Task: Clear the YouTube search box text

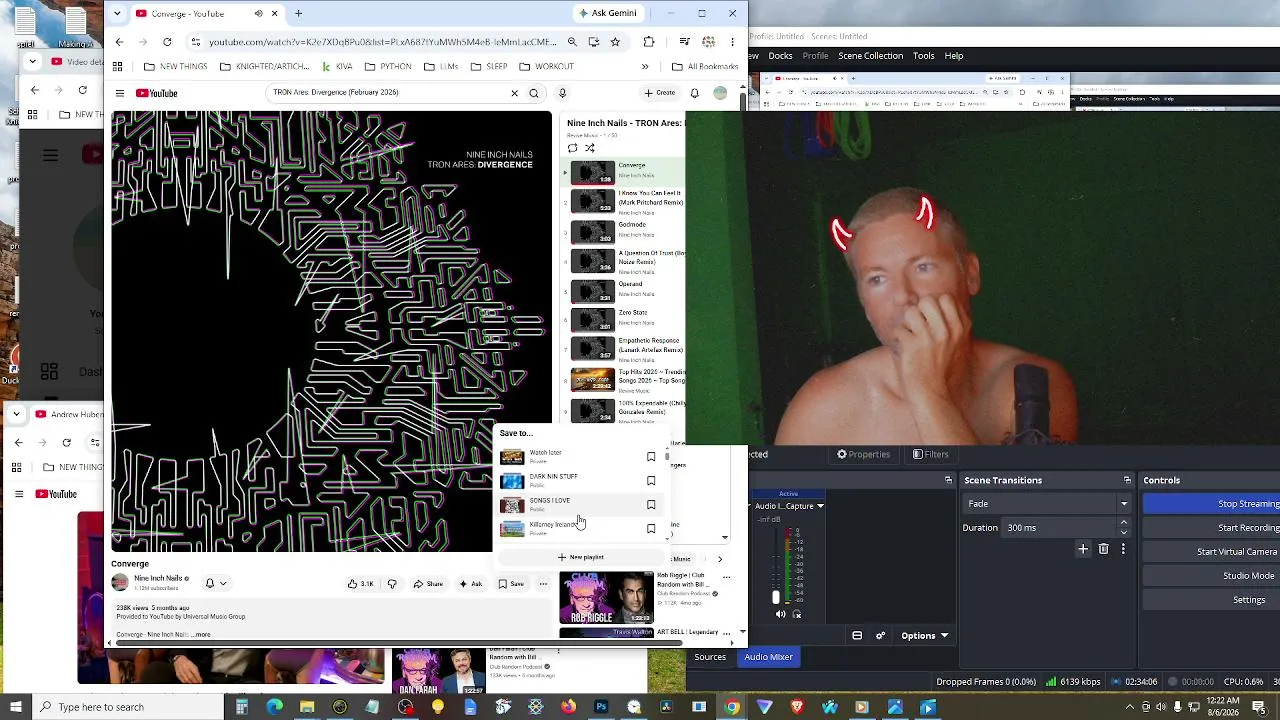Action: tap(514, 93)
